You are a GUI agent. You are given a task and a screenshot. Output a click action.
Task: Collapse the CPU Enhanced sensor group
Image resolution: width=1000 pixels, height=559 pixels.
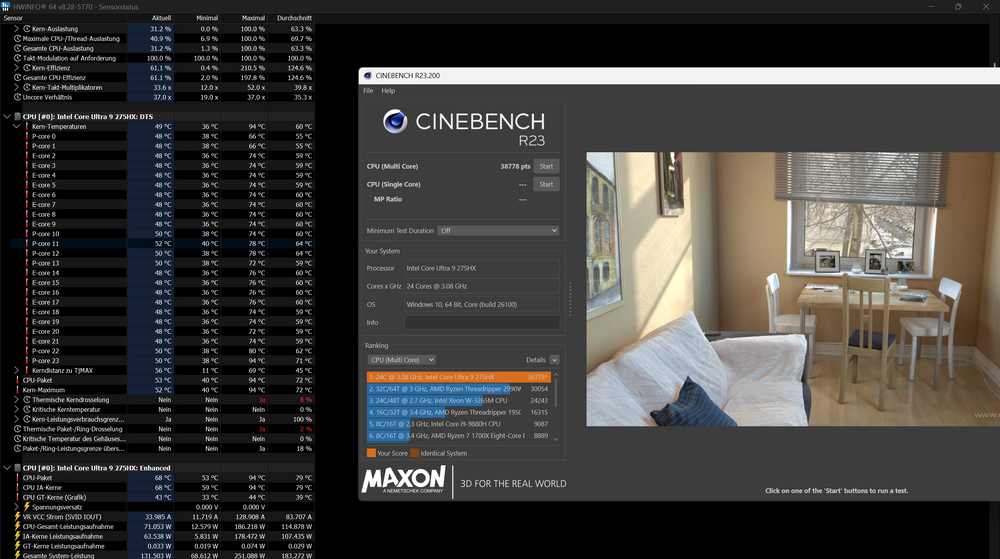coord(7,467)
